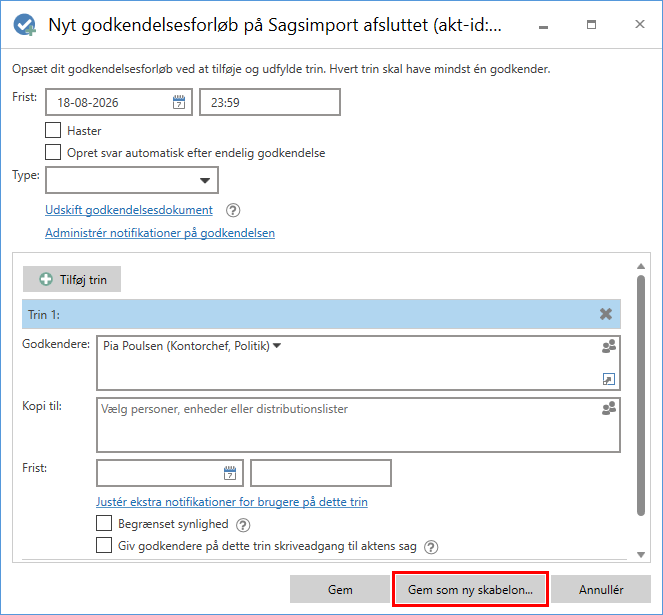The width and height of the screenshot is (663, 615).
Task: Click Udskift godkendelsesdokument link
Action: pyautogui.click(x=129, y=210)
